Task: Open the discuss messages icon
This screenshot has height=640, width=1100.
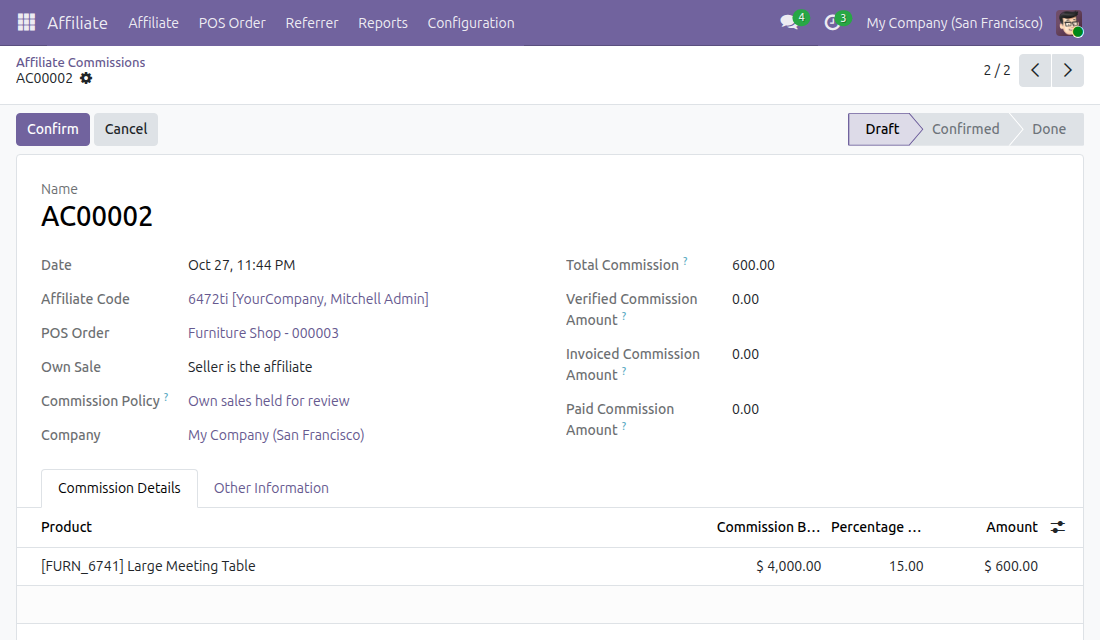Action: [x=790, y=22]
